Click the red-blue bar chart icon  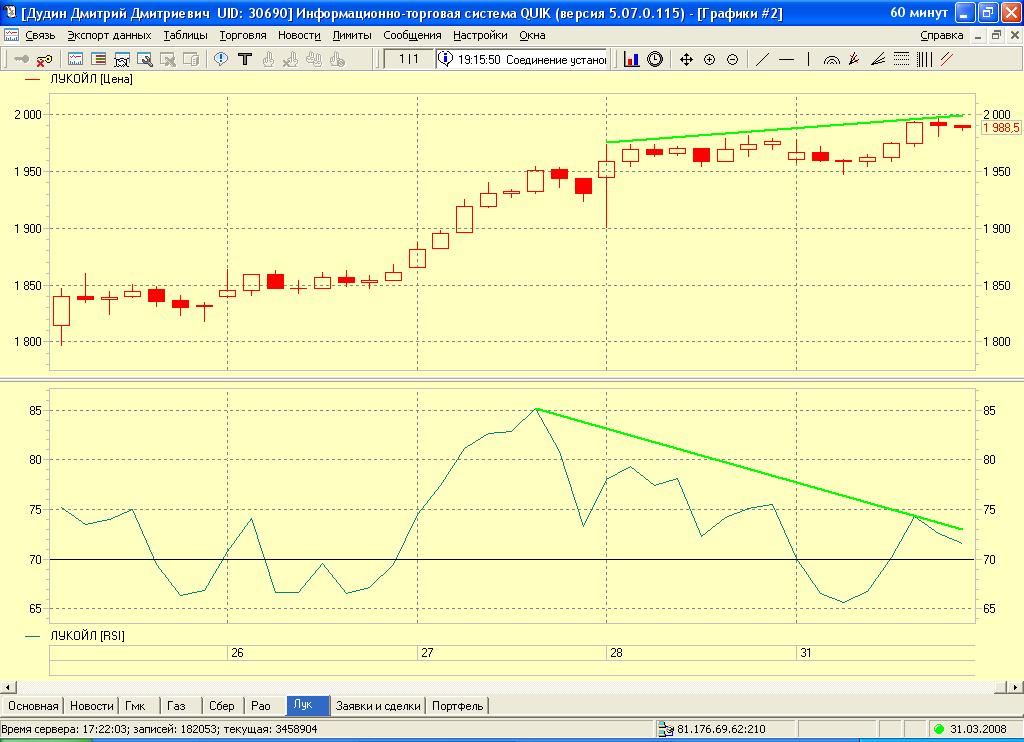[632, 59]
